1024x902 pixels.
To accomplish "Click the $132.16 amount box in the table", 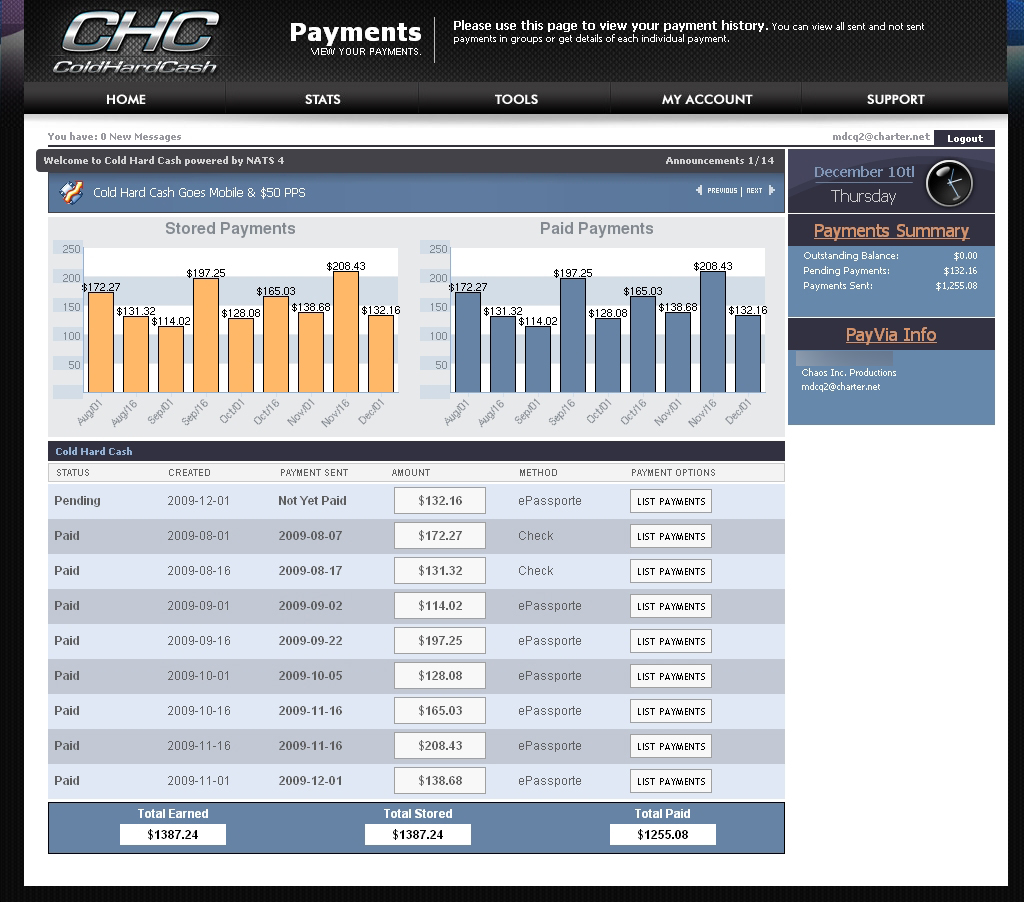I will [x=440, y=501].
